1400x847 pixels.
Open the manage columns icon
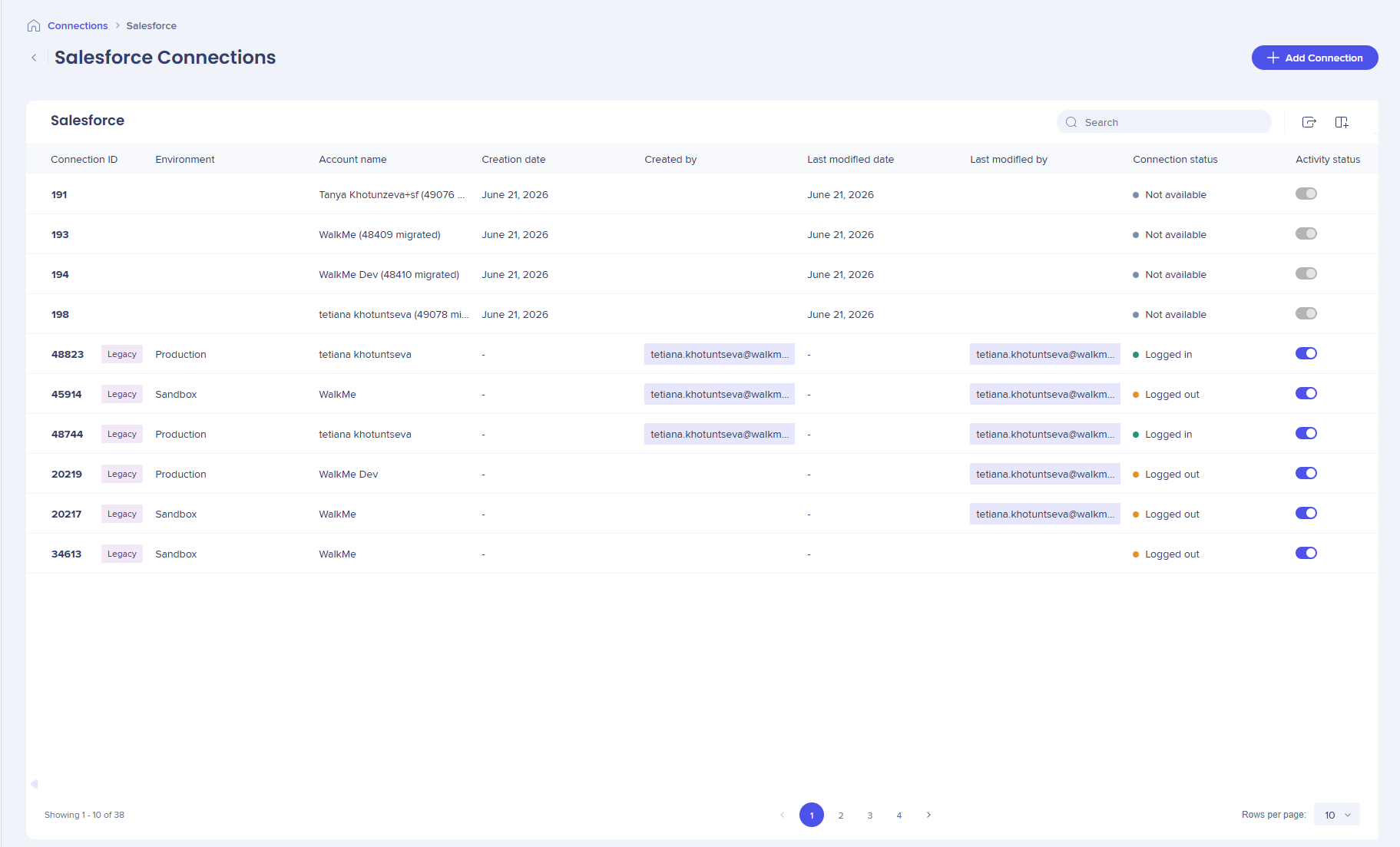(x=1342, y=122)
